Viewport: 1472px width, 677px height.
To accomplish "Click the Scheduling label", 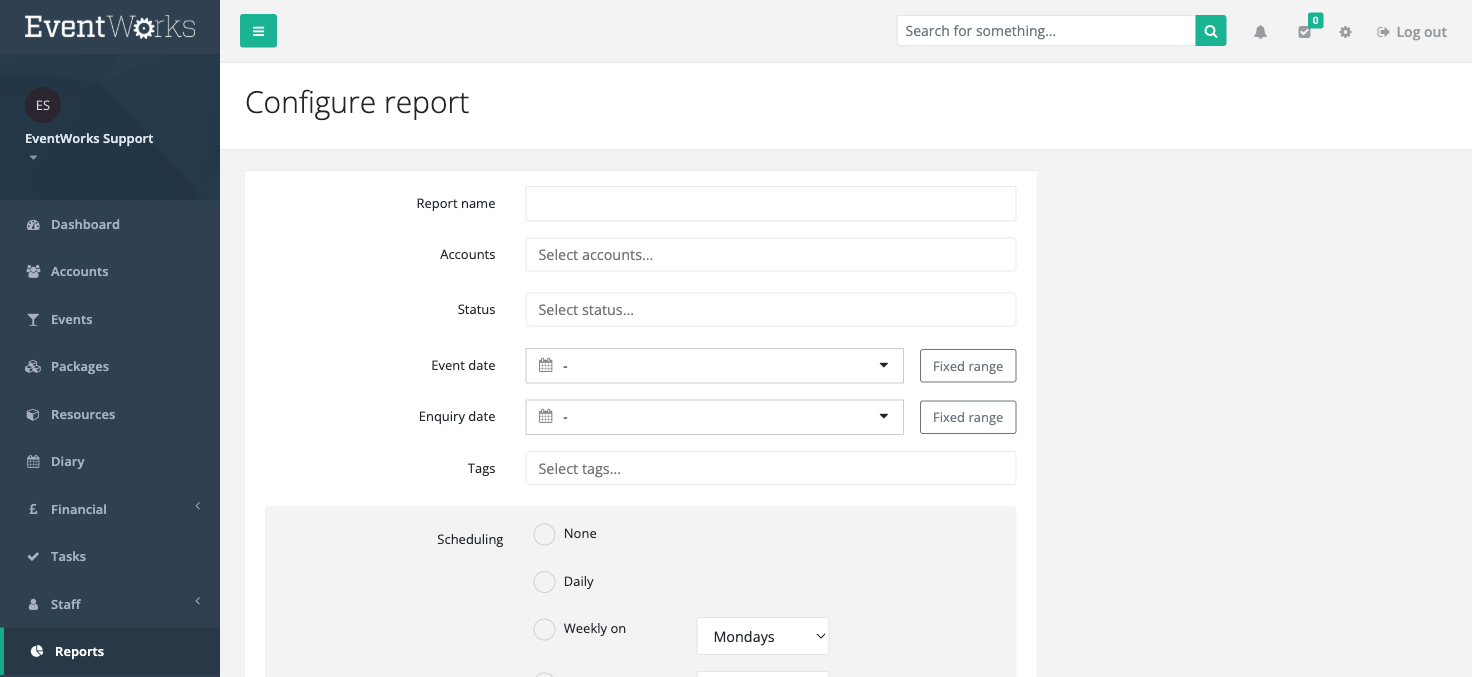I will coord(470,540).
